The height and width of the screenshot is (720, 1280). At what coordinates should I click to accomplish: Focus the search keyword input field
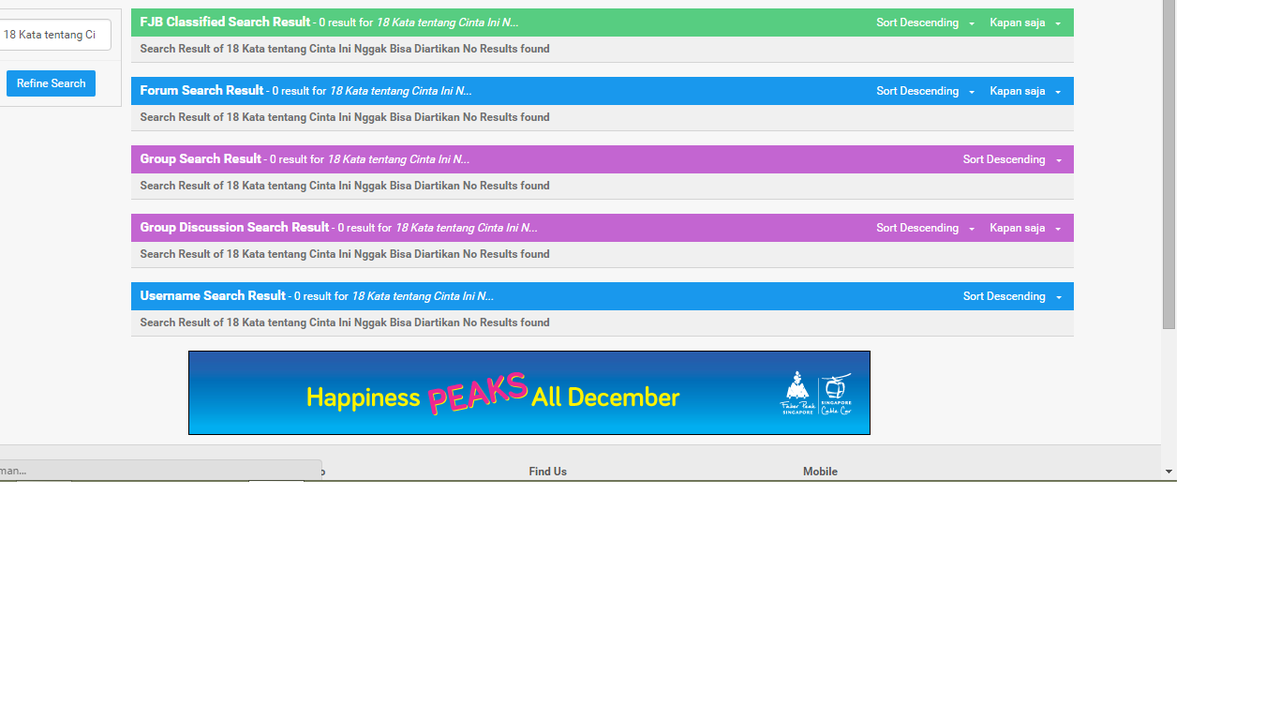[x=54, y=34]
